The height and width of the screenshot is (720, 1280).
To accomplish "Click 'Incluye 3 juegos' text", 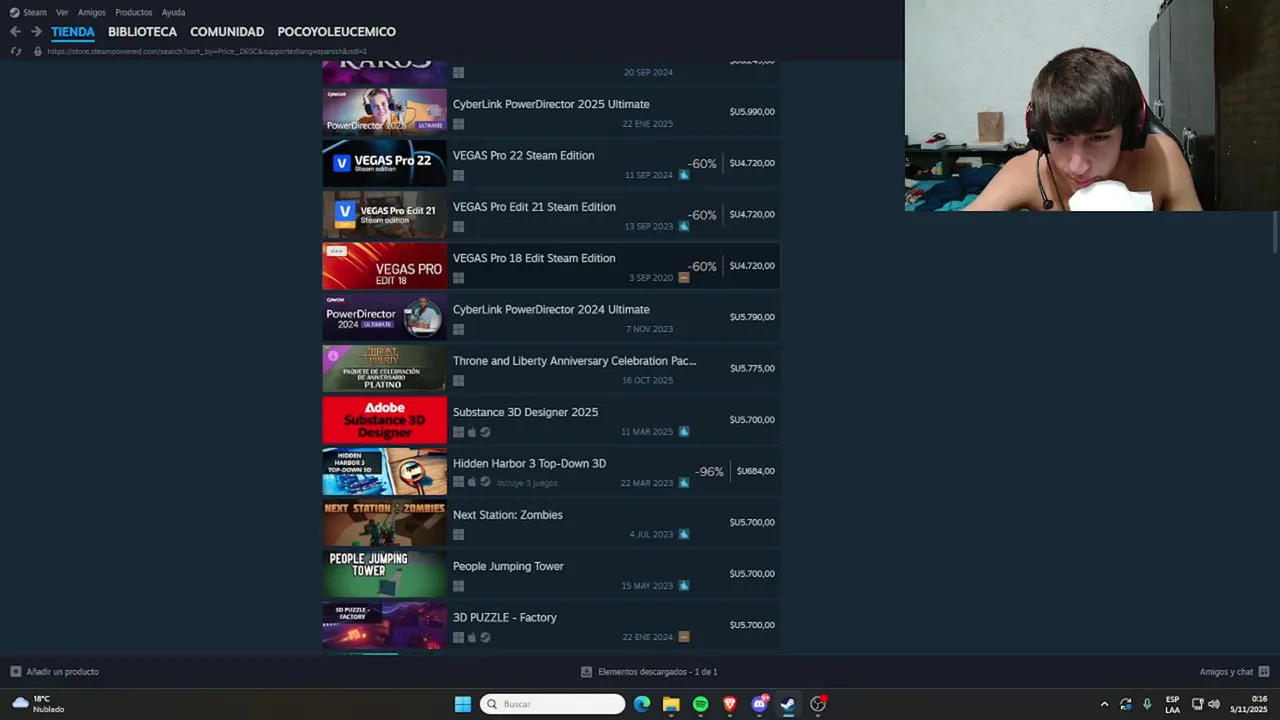I will (x=527, y=483).
